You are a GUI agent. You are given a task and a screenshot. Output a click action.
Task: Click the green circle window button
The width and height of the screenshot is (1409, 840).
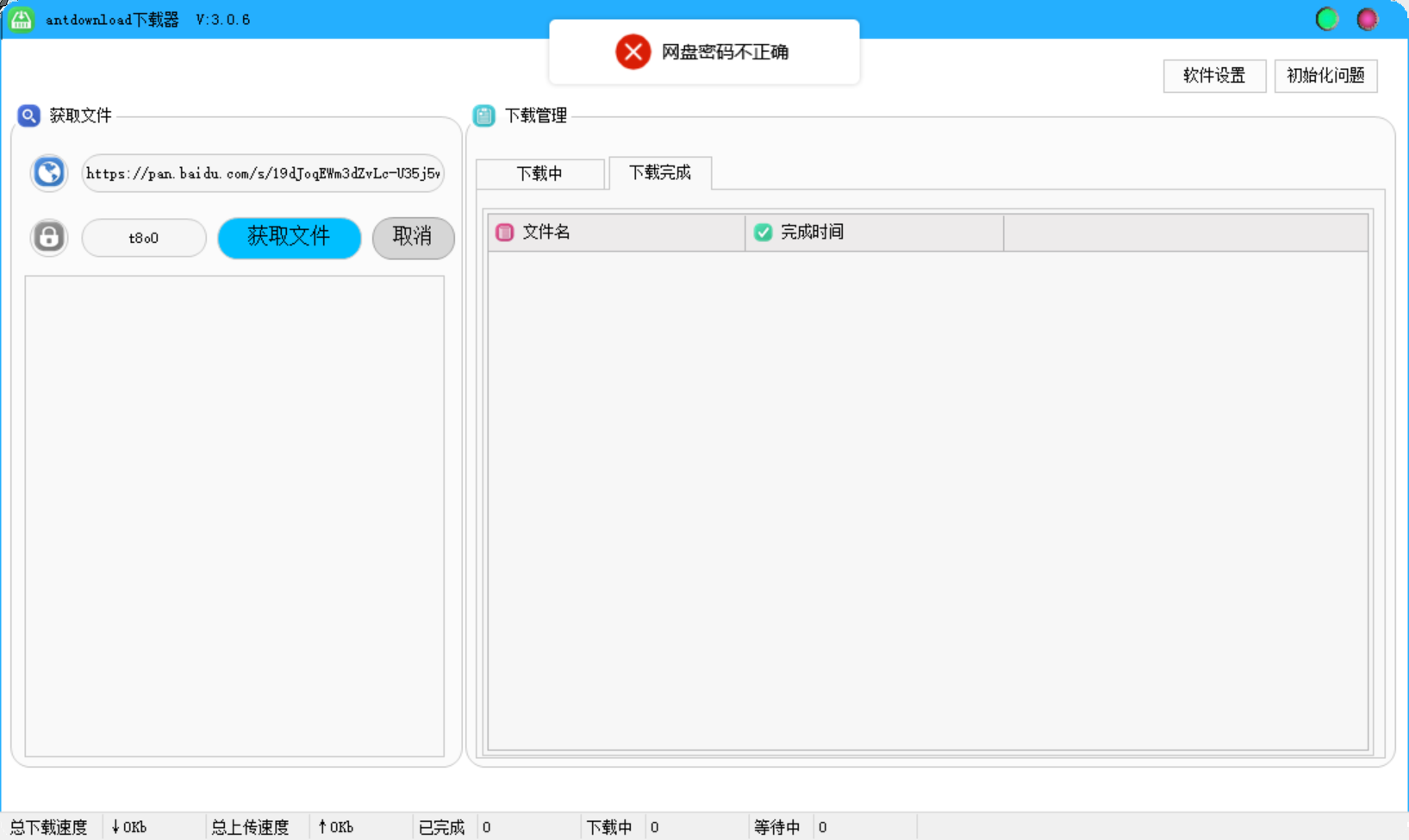pos(1327,19)
